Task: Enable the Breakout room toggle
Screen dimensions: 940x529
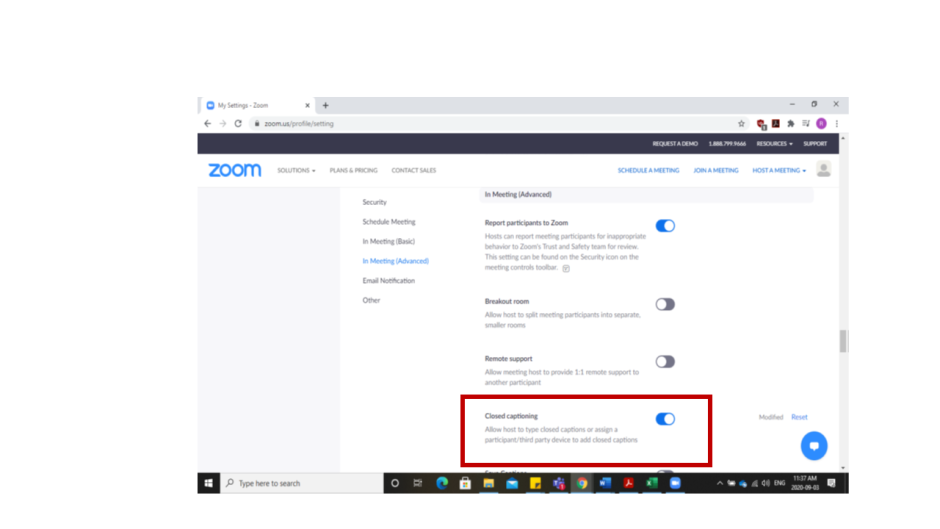Action: (x=665, y=304)
